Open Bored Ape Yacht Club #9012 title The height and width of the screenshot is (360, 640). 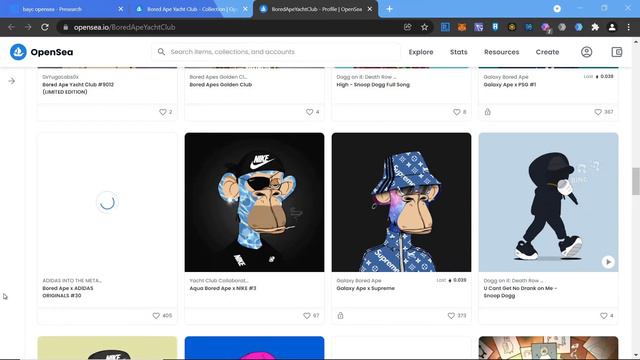tap(78, 88)
